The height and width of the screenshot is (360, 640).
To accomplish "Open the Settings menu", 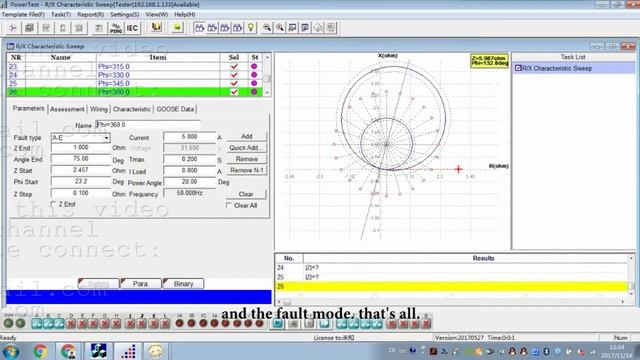I will [124, 14].
